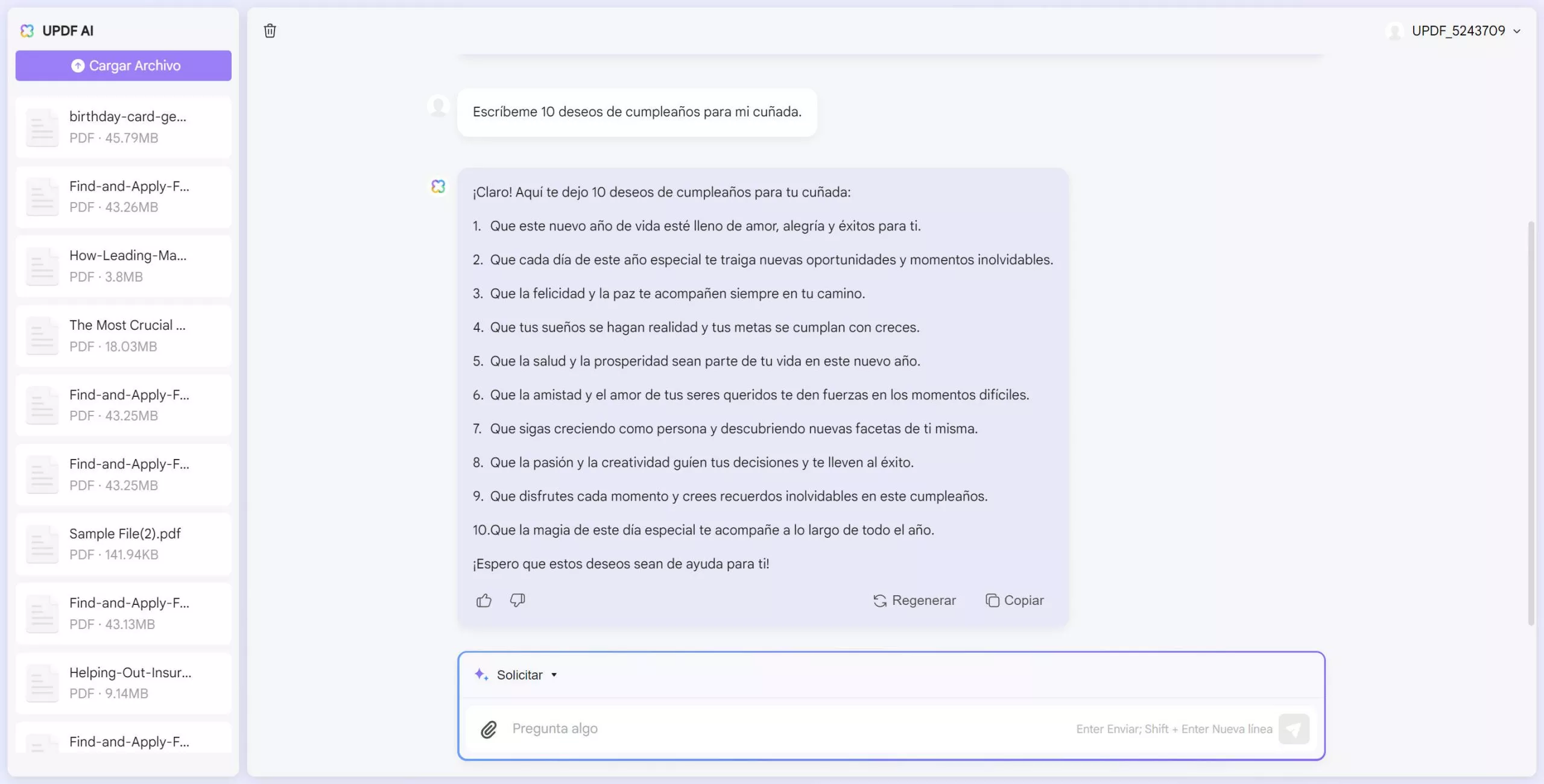Click the thumbs up icon

(484, 600)
